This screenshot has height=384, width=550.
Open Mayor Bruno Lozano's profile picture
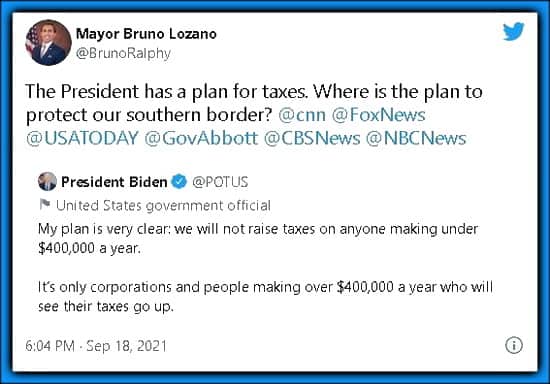pyautogui.click(x=48, y=42)
